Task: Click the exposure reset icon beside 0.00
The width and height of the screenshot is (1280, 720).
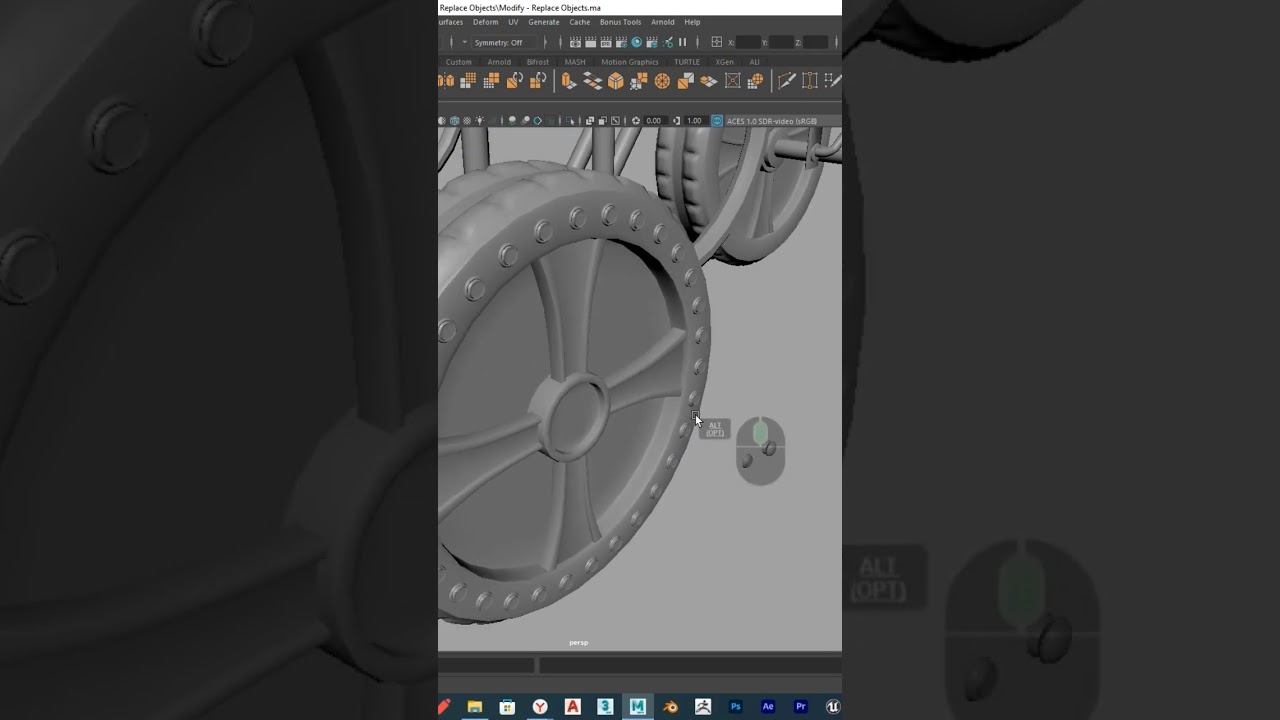Action: pos(636,121)
